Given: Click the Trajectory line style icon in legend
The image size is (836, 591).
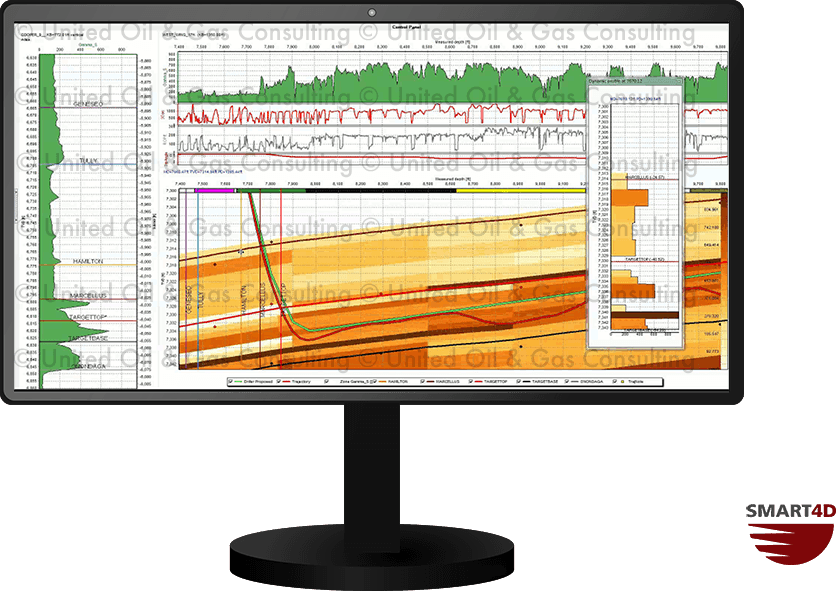Looking at the screenshot, I should 286,383.
